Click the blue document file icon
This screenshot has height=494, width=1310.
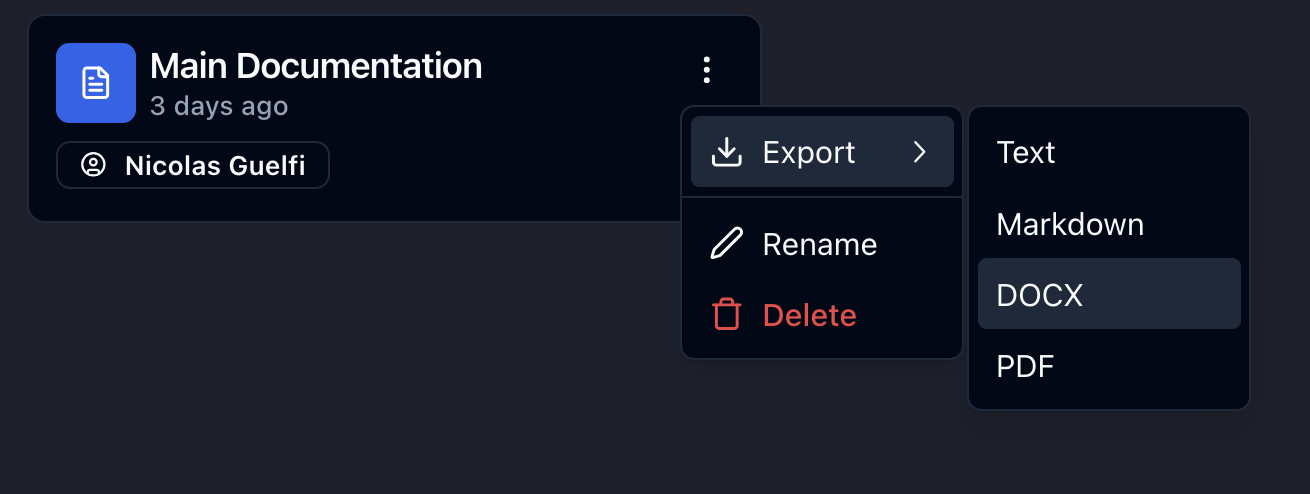coord(96,83)
